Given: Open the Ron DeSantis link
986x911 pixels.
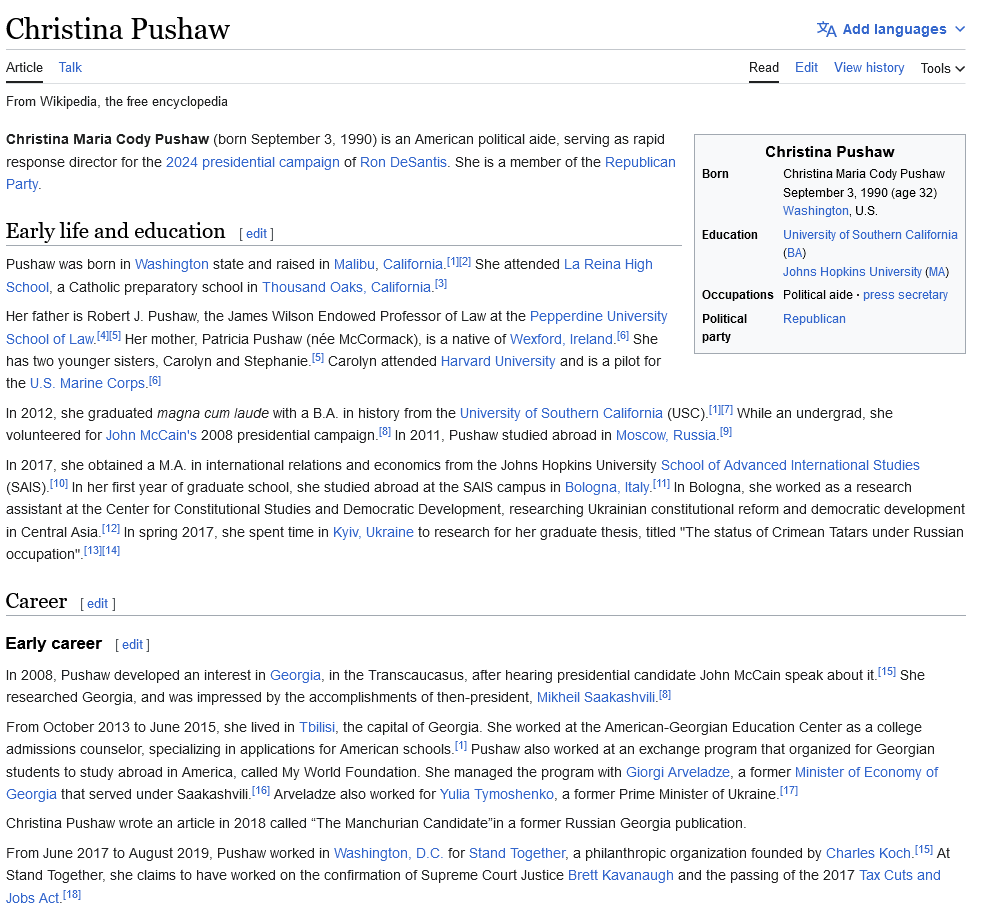Looking at the screenshot, I should [403, 162].
